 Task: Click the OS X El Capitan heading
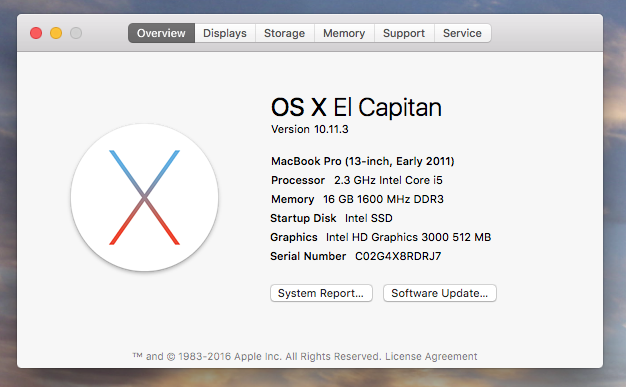356,107
